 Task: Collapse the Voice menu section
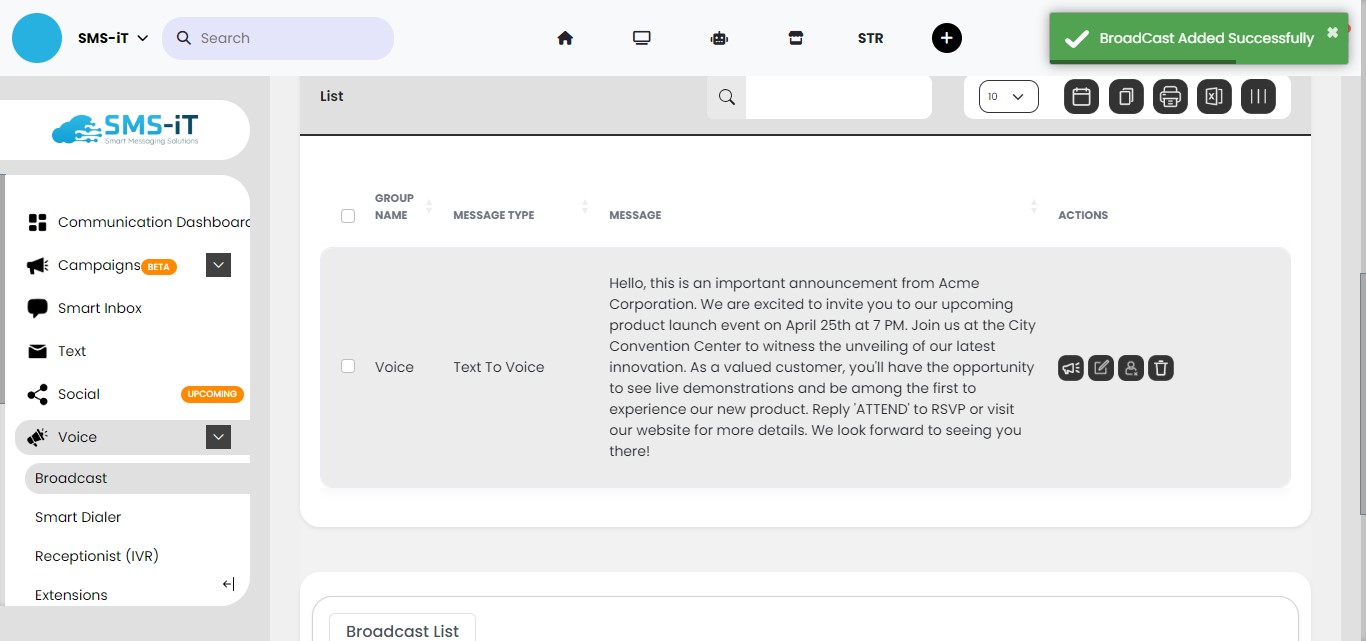219,437
